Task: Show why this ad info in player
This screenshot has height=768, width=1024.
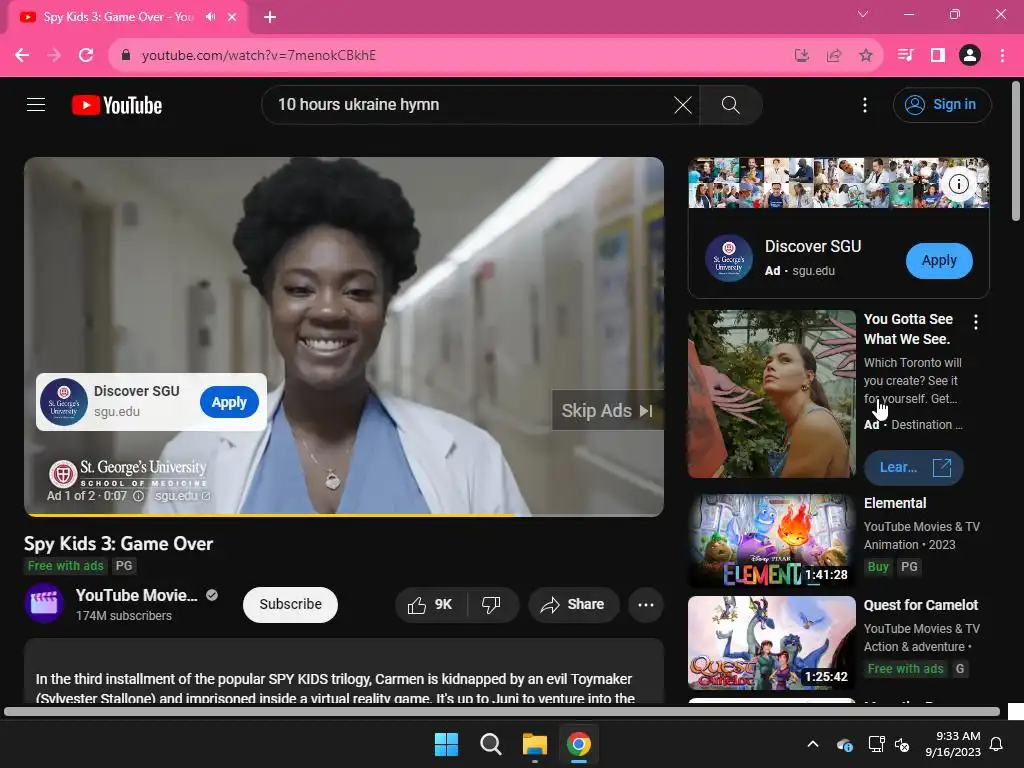Action: tap(138, 496)
